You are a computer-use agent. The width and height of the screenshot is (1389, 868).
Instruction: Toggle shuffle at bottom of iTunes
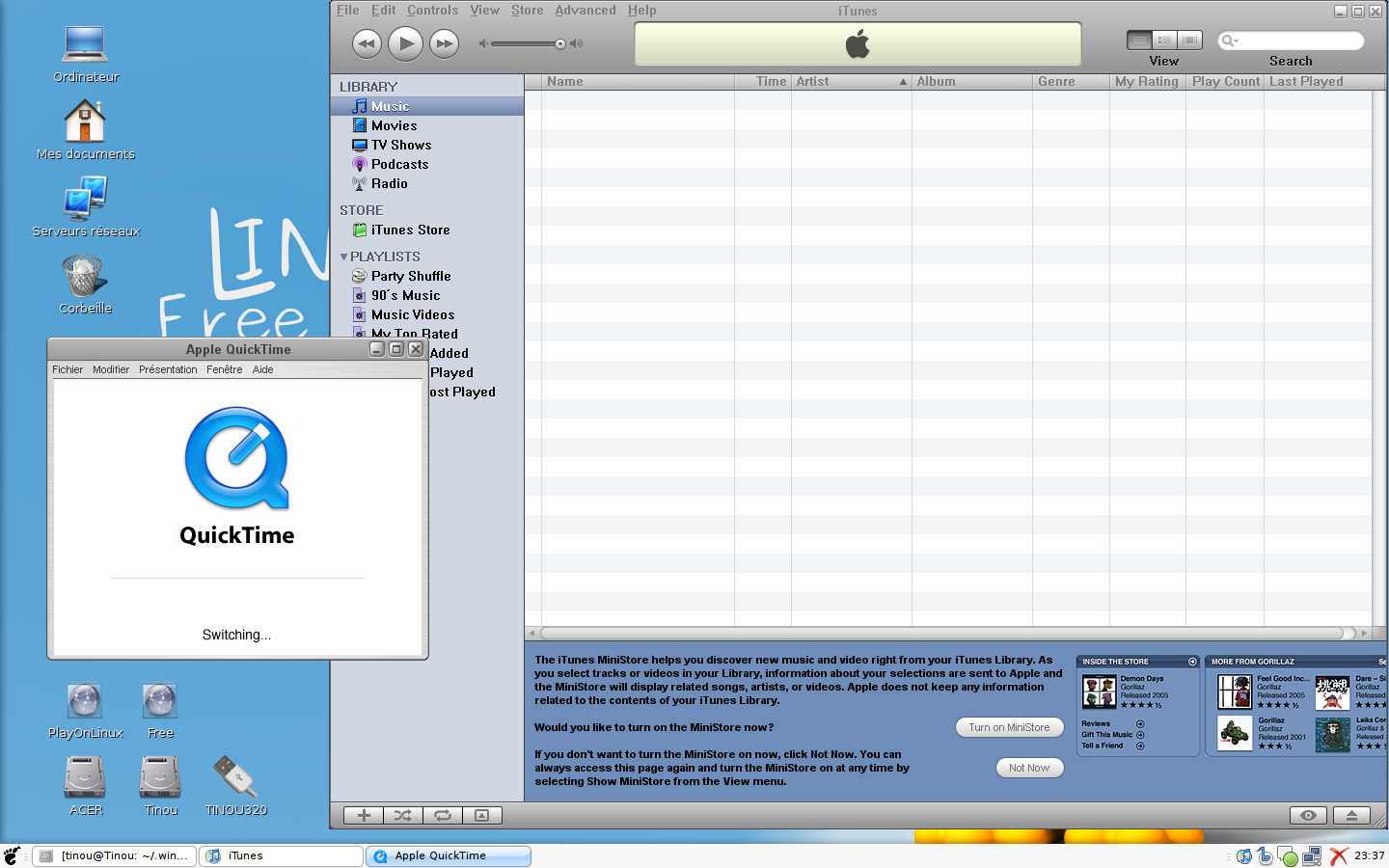click(403, 815)
